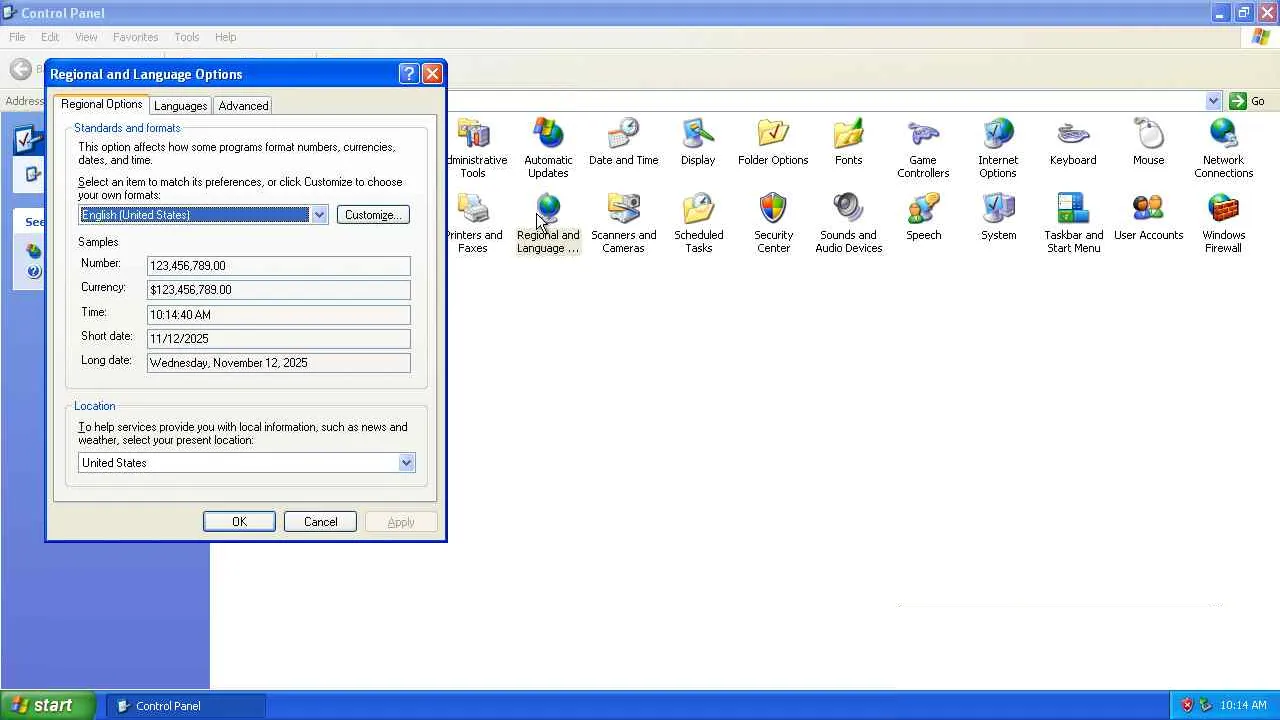Click the Short date sample field
This screenshot has width=1280, height=720.
coord(279,339)
